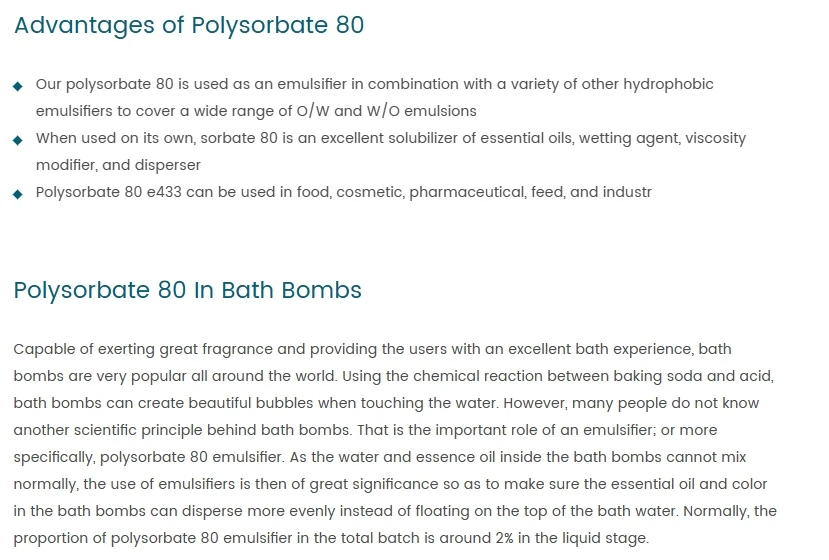Click the line "emulsifiers to cover a wide range"
Image resolution: width=829 pixels, height=560 pixels.
(256, 112)
